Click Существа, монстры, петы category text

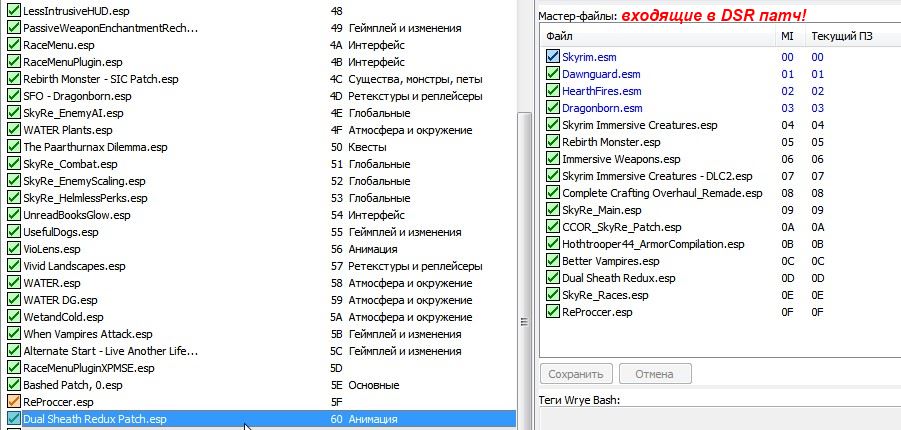pyautogui.click(x=415, y=79)
